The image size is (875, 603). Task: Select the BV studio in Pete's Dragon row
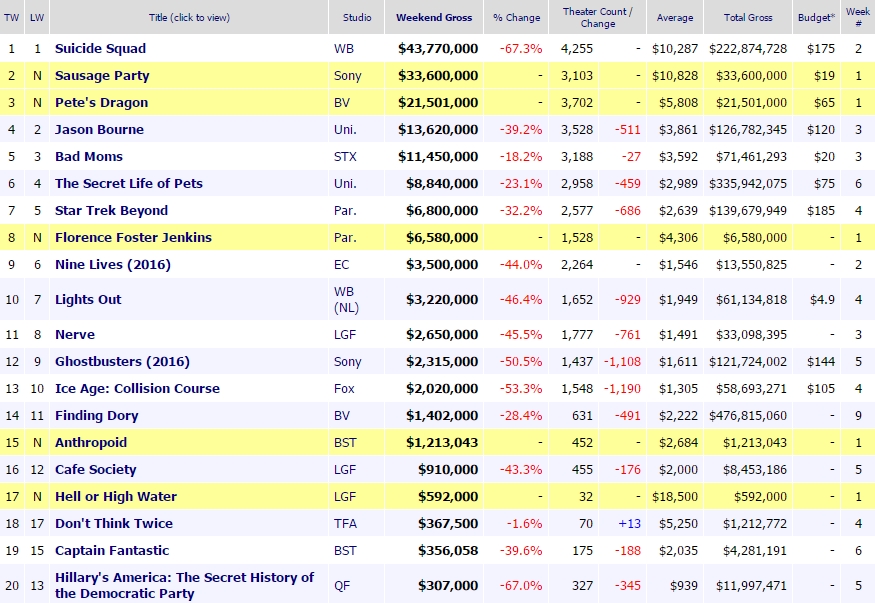click(342, 103)
